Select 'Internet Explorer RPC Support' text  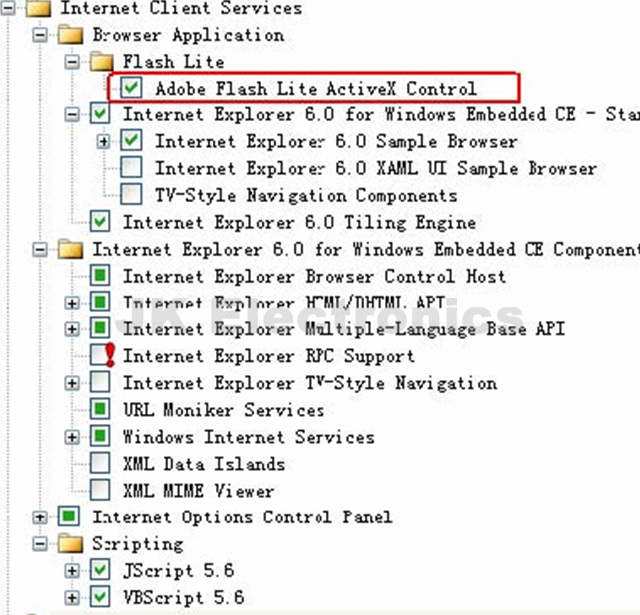[x=269, y=356]
